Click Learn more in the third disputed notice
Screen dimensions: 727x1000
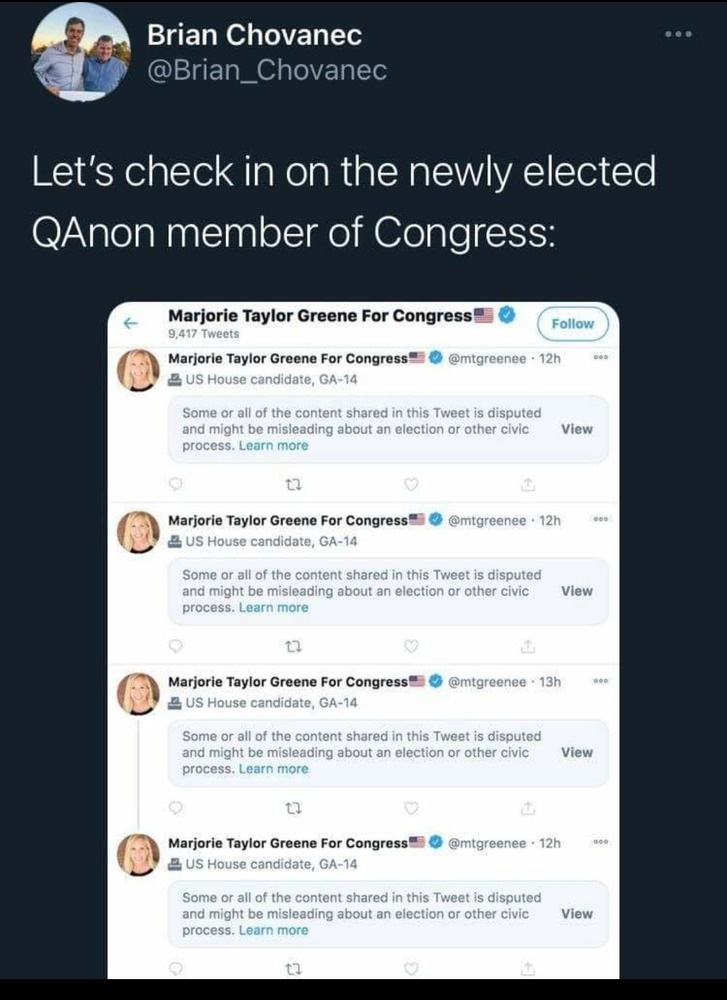tap(273, 769)
